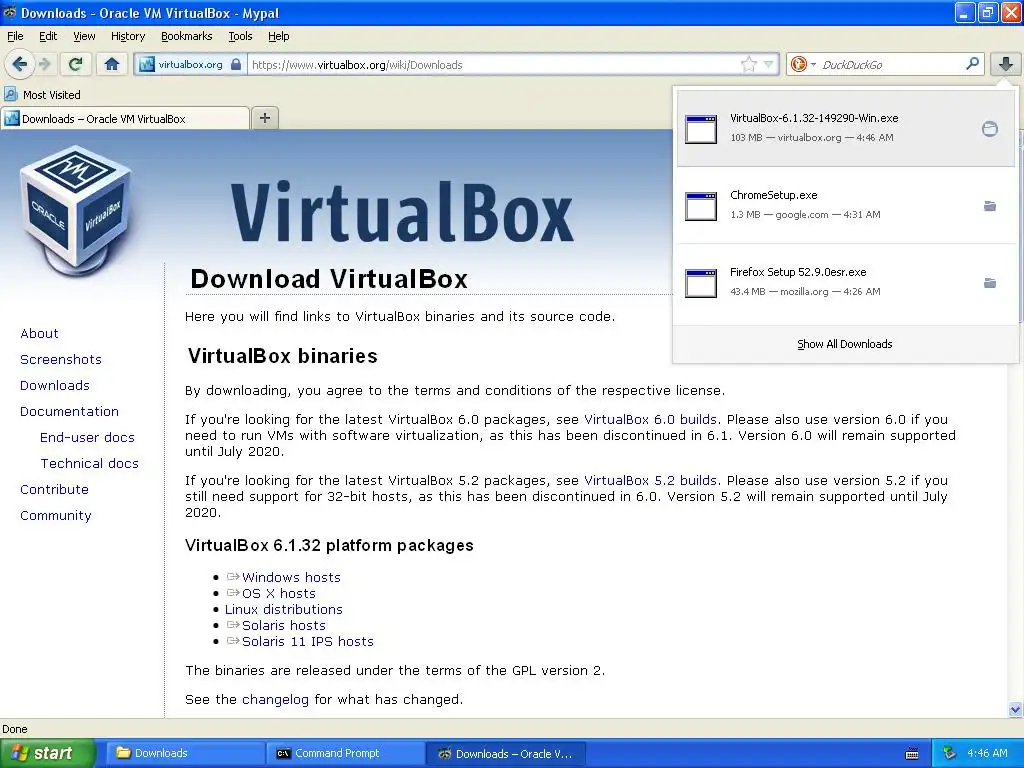This screenshot has height=768, width=1024.
Task: Download the OS X hosts package
Action: [279, 593]
